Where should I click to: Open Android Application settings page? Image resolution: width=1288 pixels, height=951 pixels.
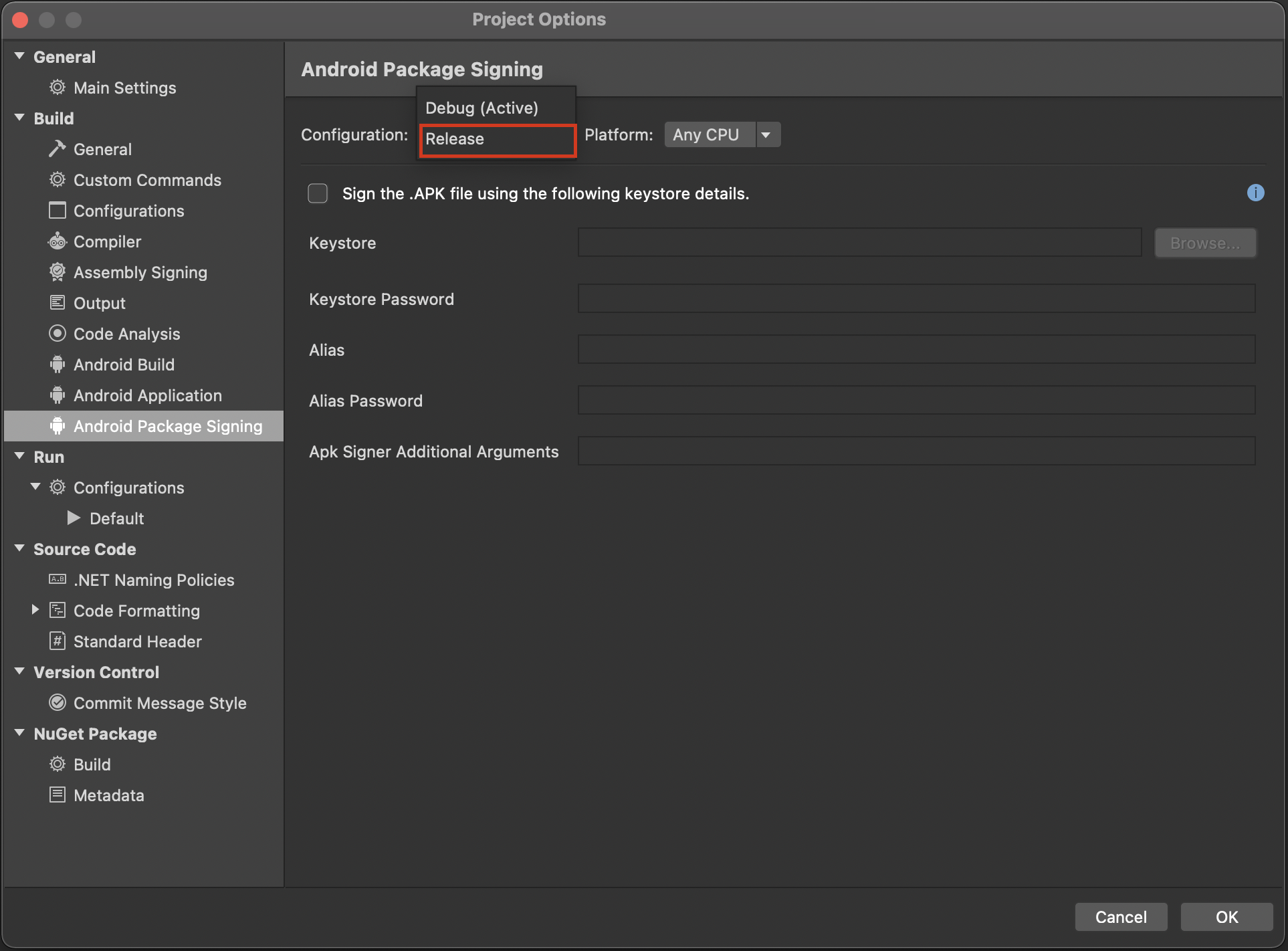coord(147,395)
